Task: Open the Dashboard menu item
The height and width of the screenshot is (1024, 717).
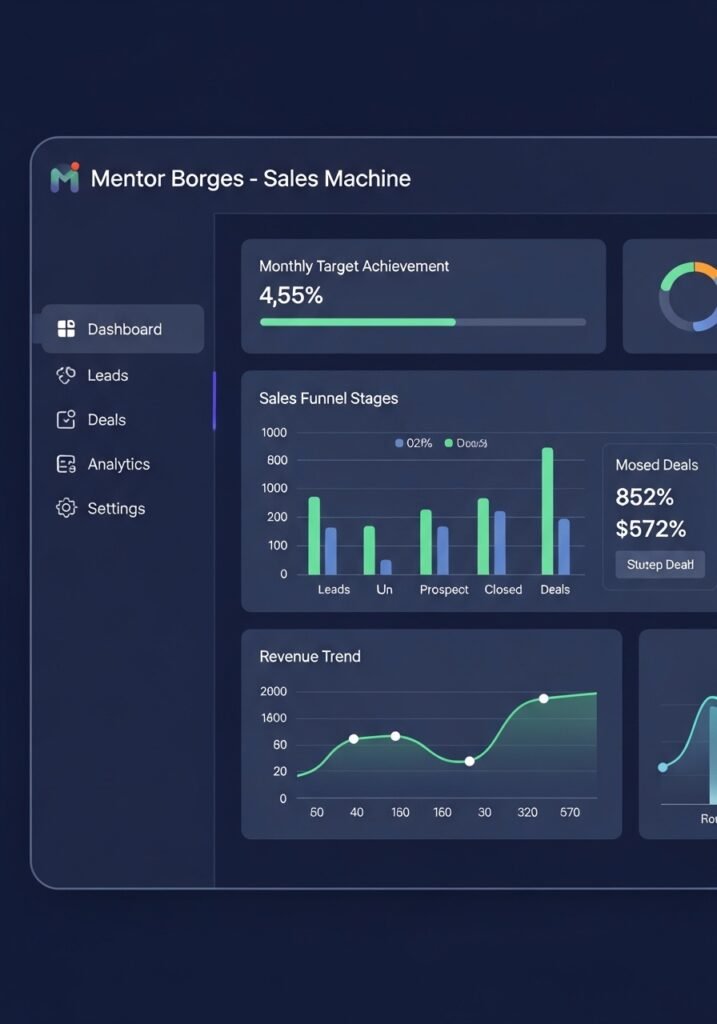Action: (x=124, y=329)
